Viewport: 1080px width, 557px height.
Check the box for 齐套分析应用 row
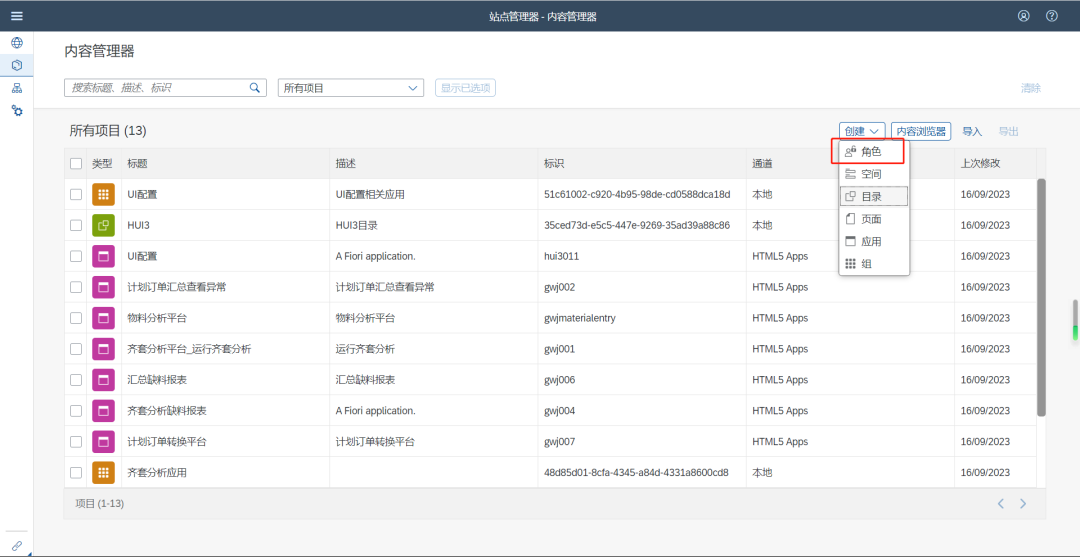(76, 473)
